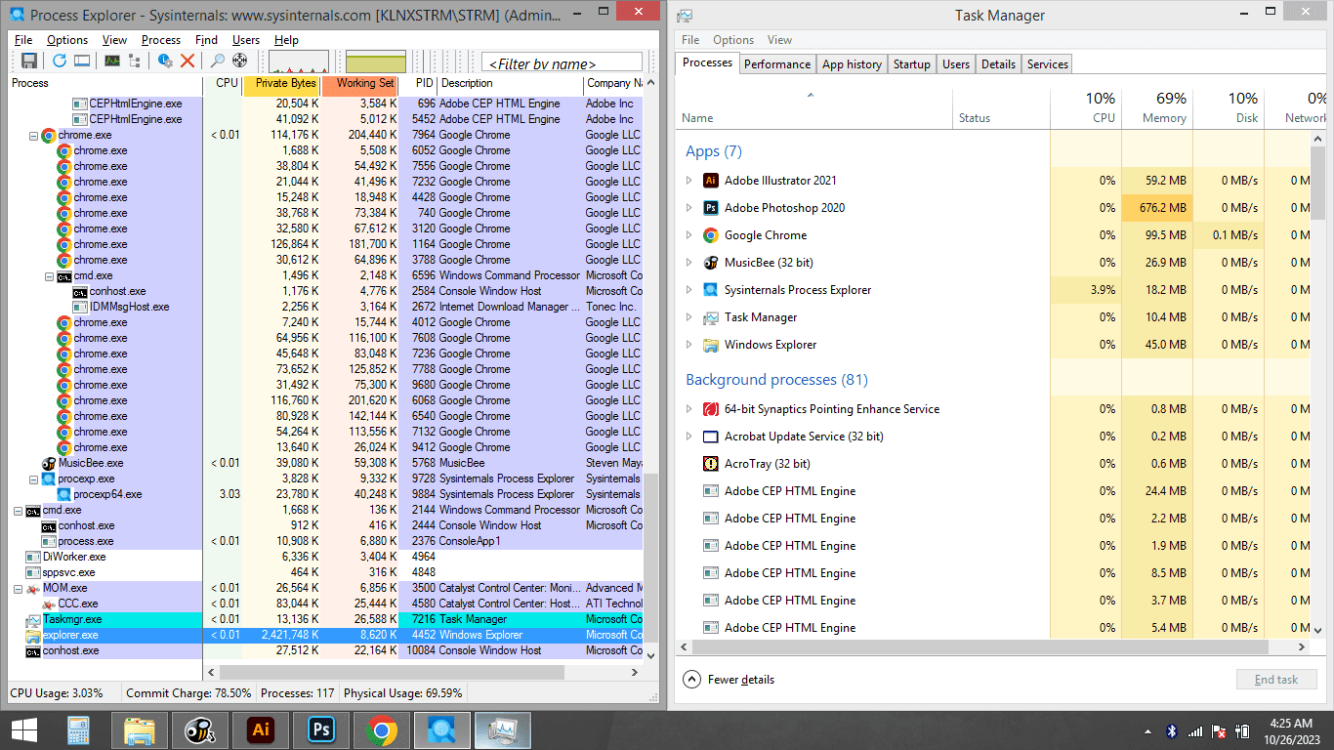Click the Find handle magnifier toolbar icon
The image size is (1334, 750).
point(218,61)
